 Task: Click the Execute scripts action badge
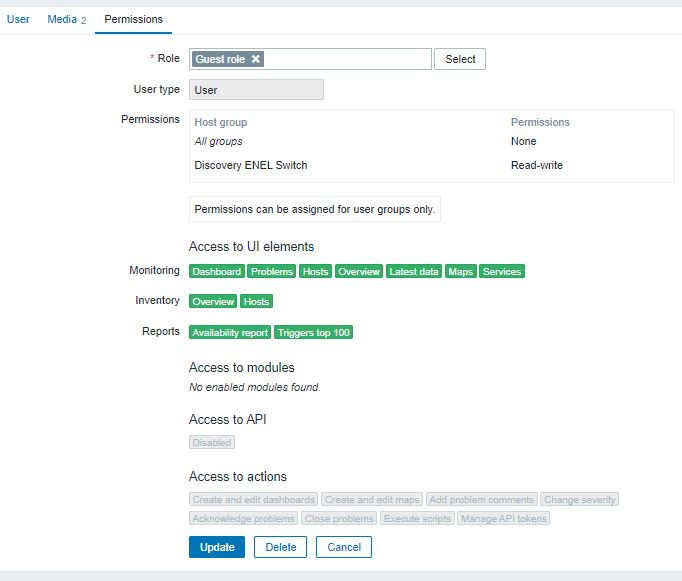tap(417, 518)
